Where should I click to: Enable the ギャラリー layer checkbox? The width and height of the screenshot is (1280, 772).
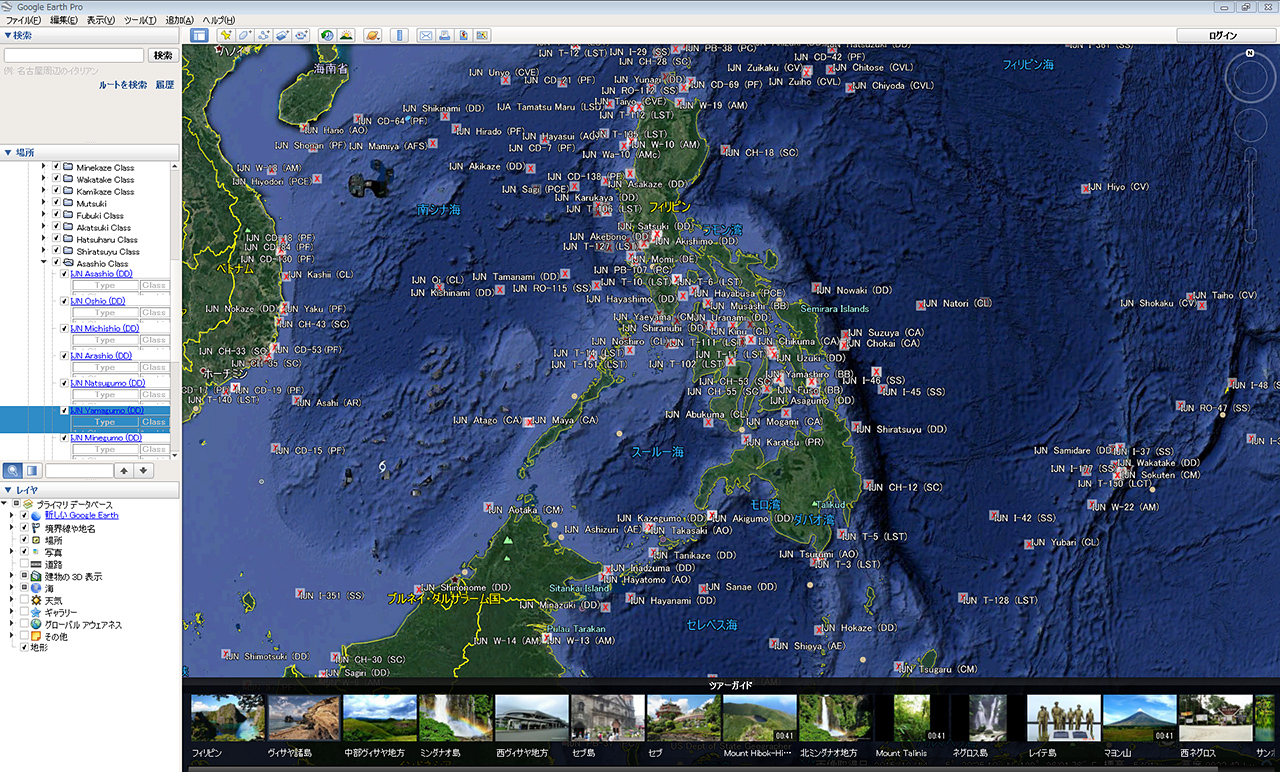24,612
